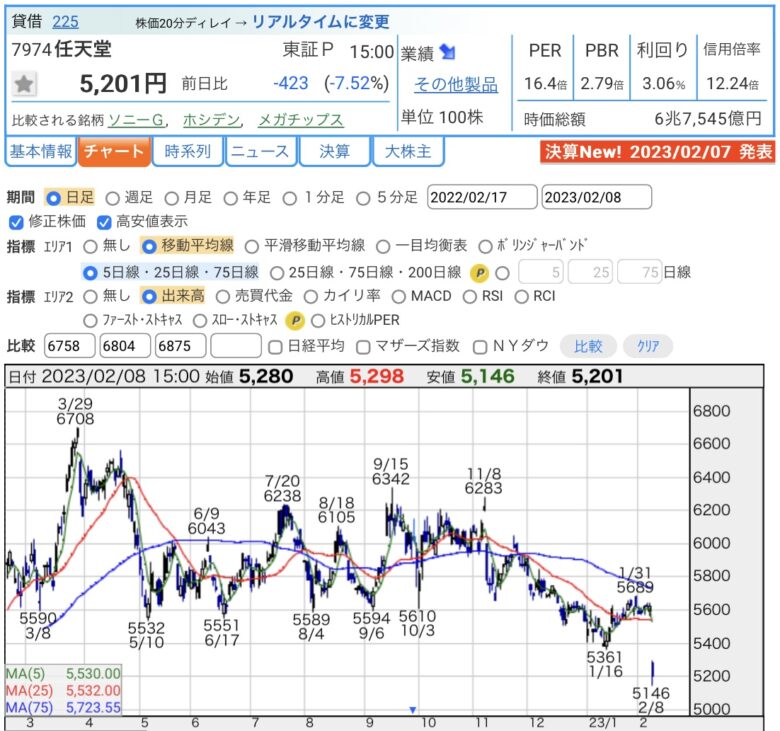Select スロー・ストキャス radio button
Image resolution: width=780 pixels, height=731 pixels.
[x=199, y=320]
